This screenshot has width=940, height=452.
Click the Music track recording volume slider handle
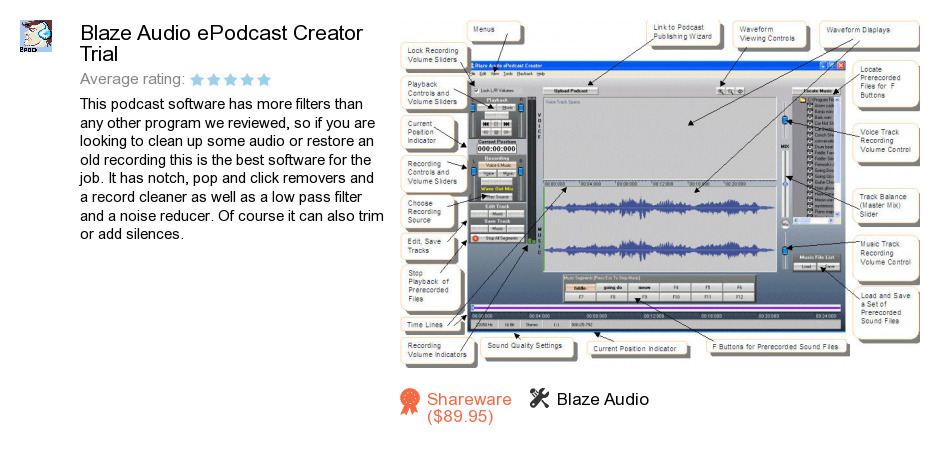[x=785, y=250]
